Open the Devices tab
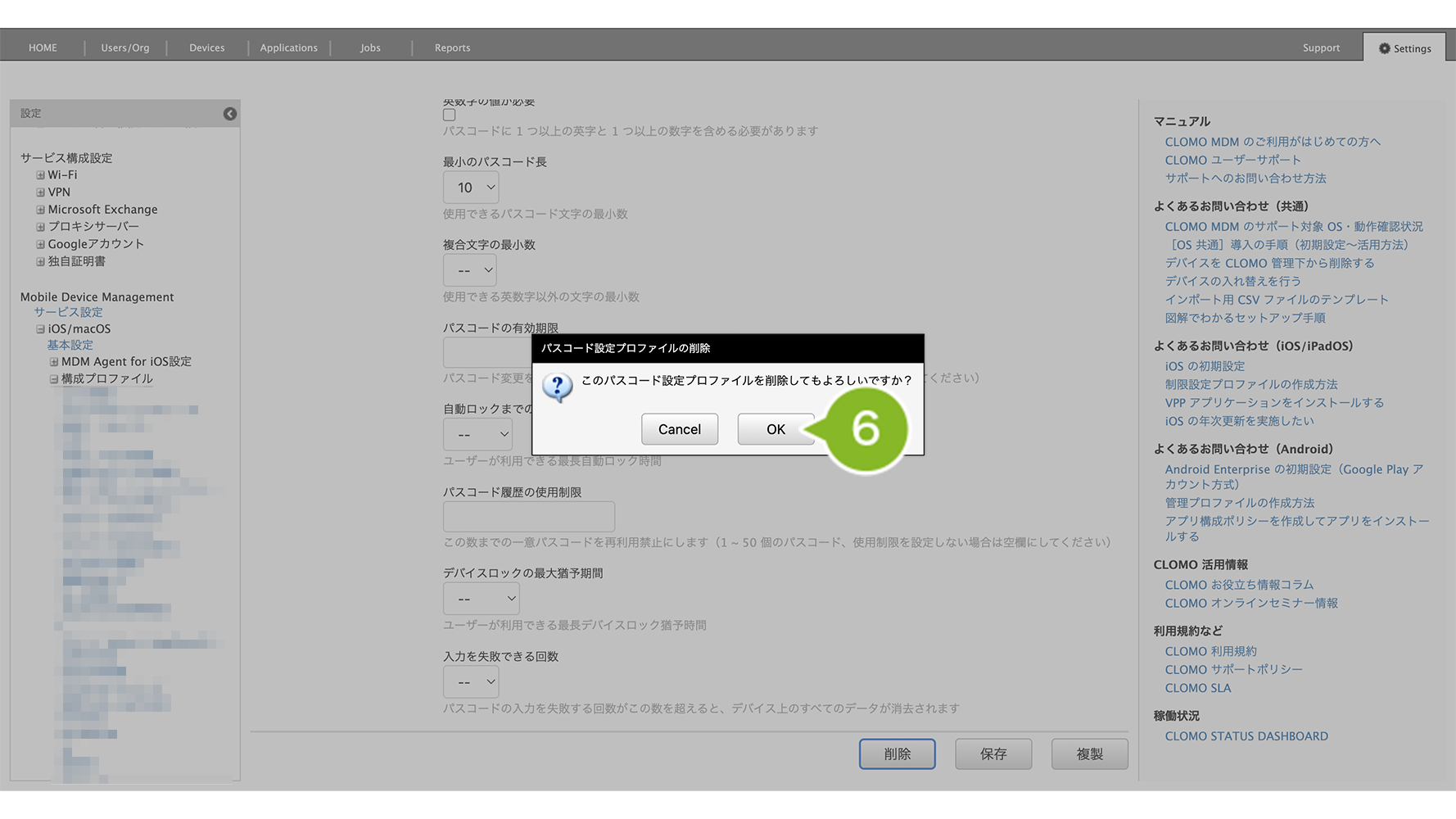This screenshot has width=1456, height=819. tap(206, 48)
